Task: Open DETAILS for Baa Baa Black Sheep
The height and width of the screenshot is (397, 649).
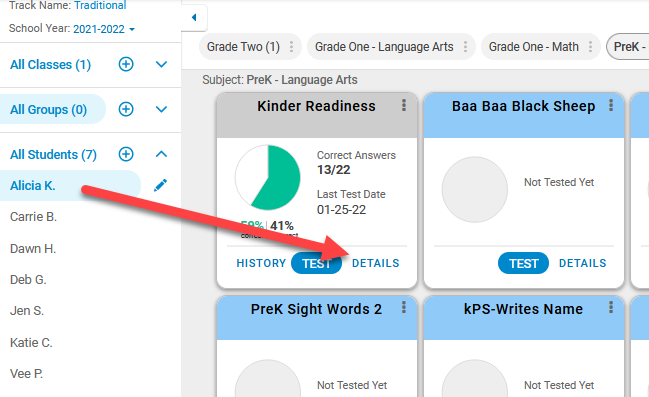Action: click(x=582, y=263)
